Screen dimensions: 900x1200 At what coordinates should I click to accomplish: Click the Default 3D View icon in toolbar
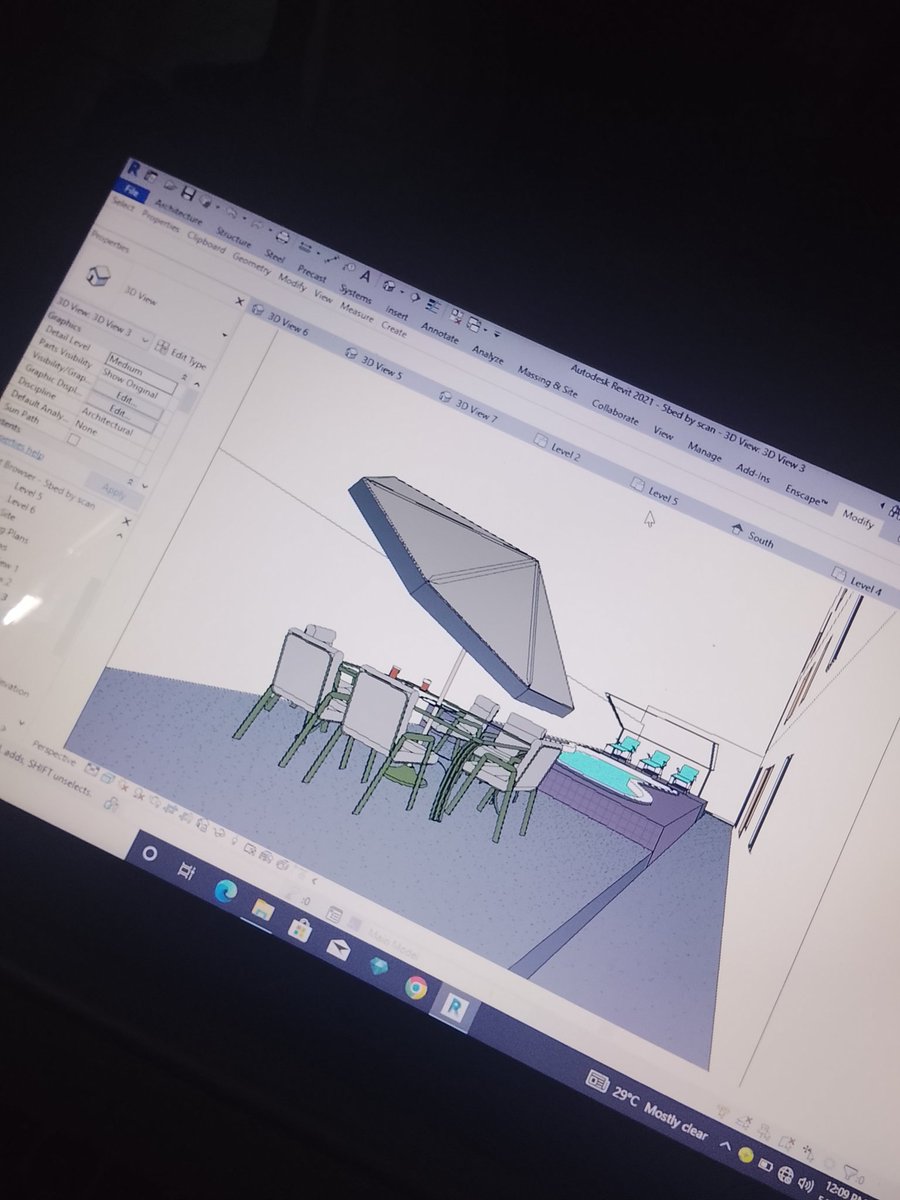tap(390, 288)
